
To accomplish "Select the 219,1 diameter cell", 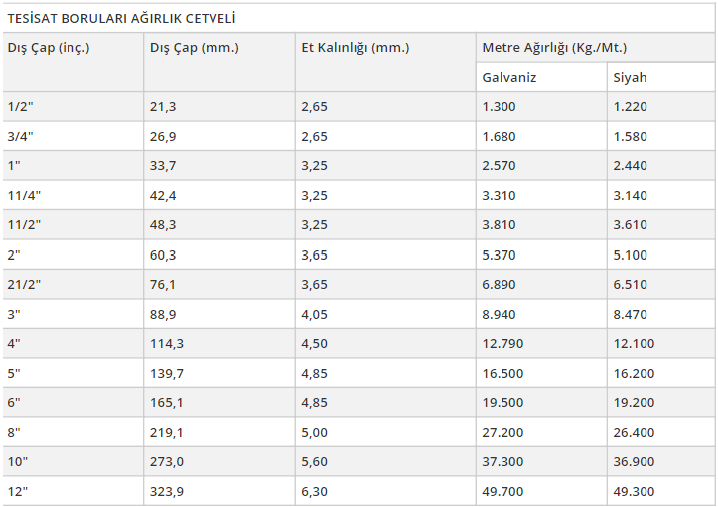I will point(219,432).
